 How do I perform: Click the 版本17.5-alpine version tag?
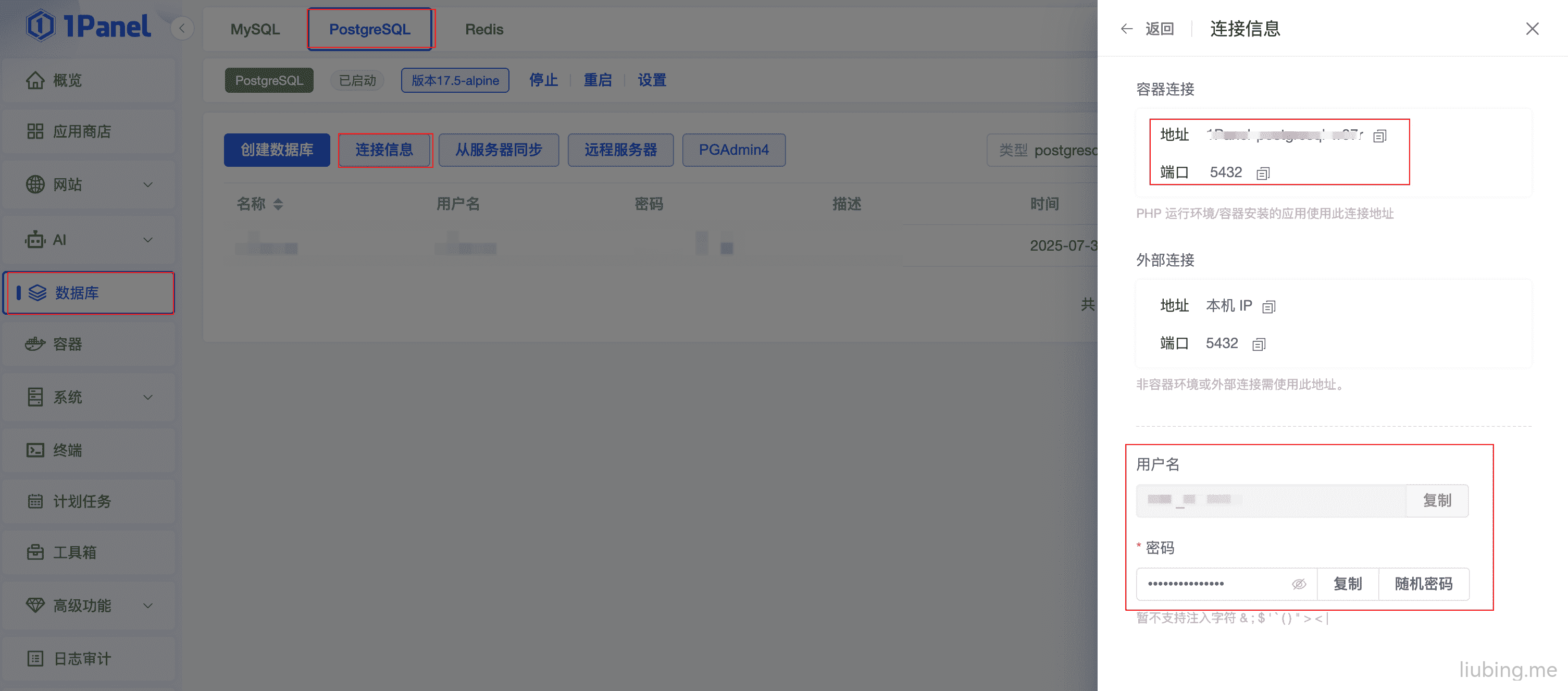click(x=455, y=80)
